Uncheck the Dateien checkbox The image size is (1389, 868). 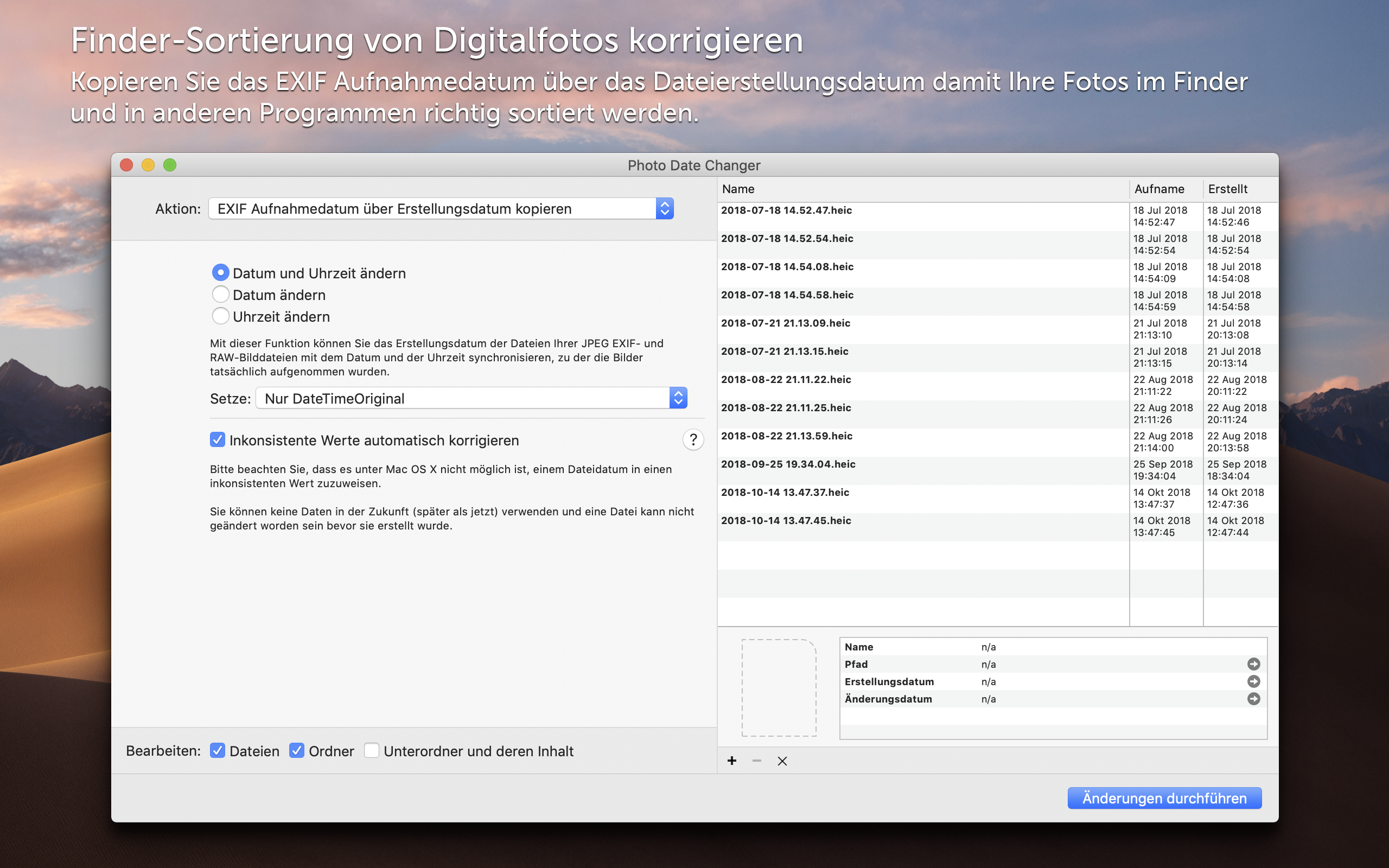(x=218, y=750)
